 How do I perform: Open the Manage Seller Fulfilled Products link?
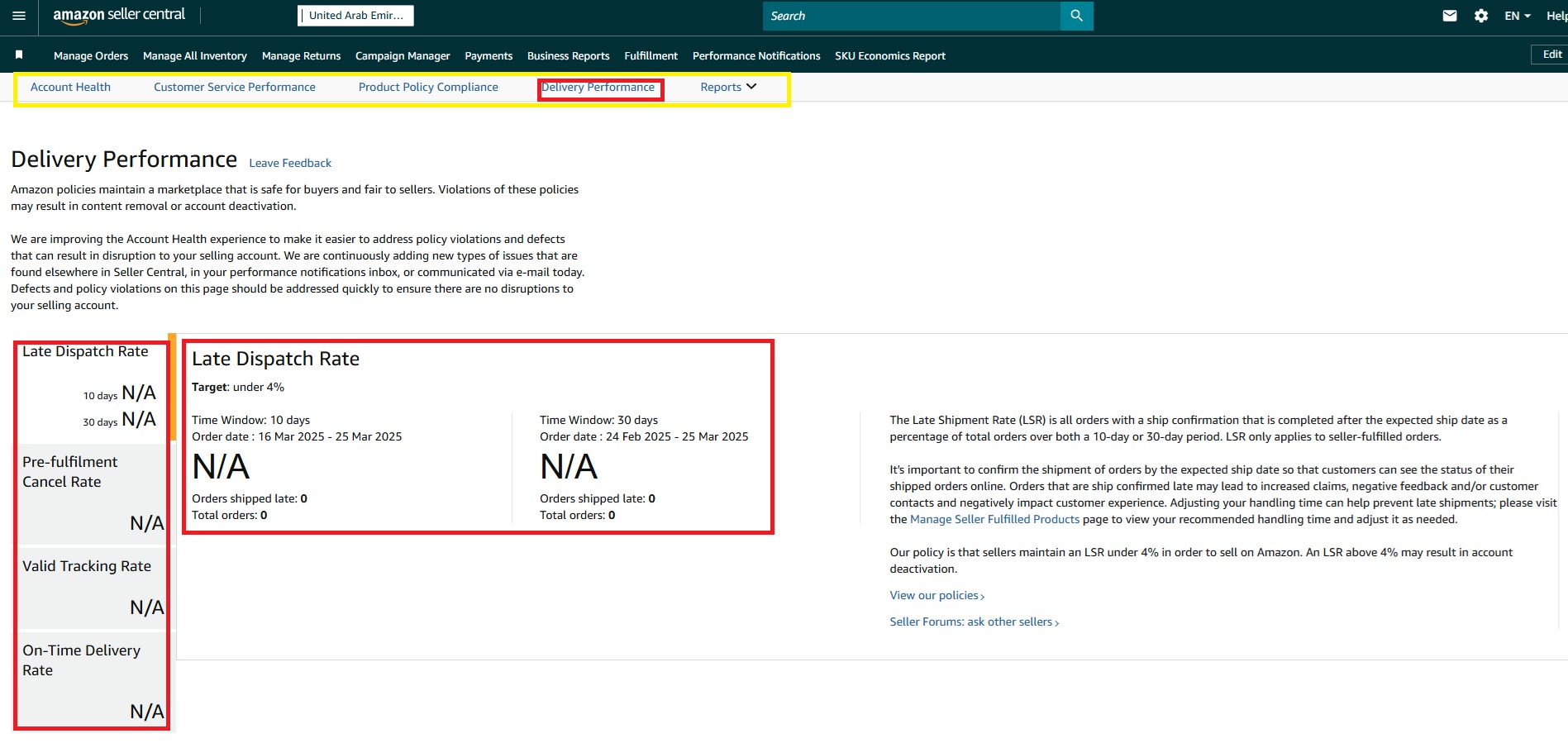pyautogui.click(x=994, y=519)
